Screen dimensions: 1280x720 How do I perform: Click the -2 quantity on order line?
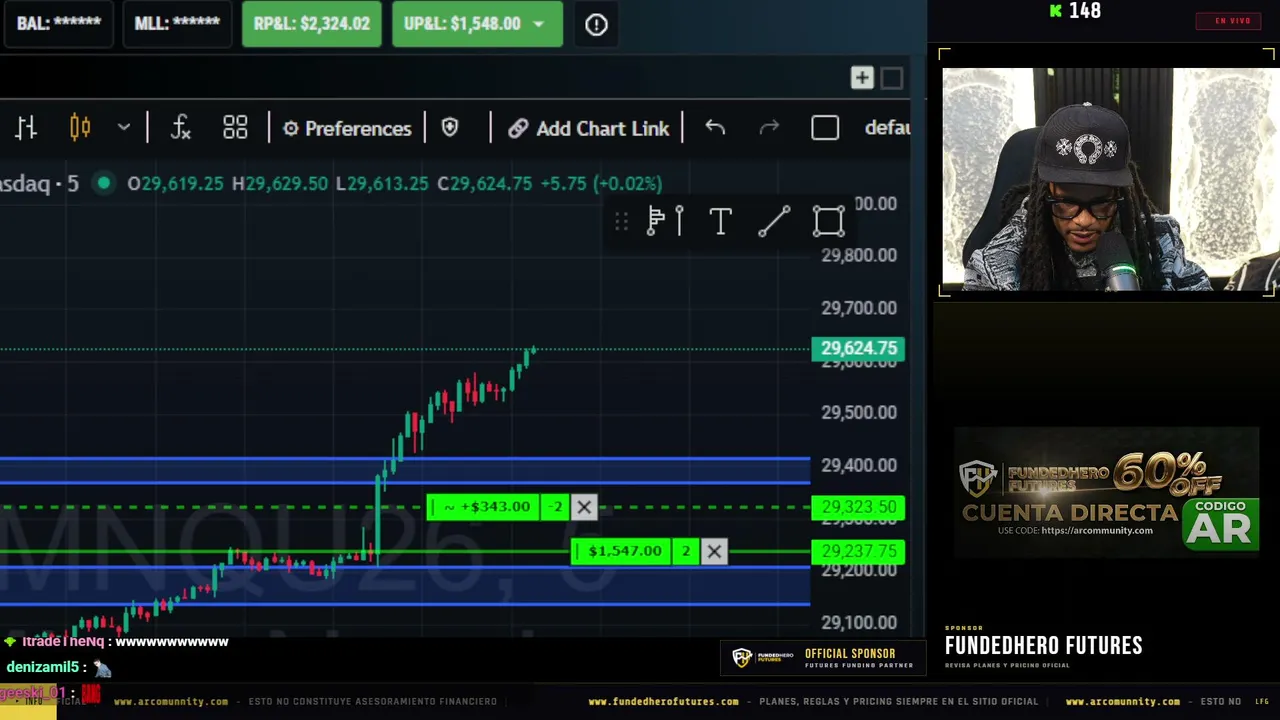tap(557, 507)
